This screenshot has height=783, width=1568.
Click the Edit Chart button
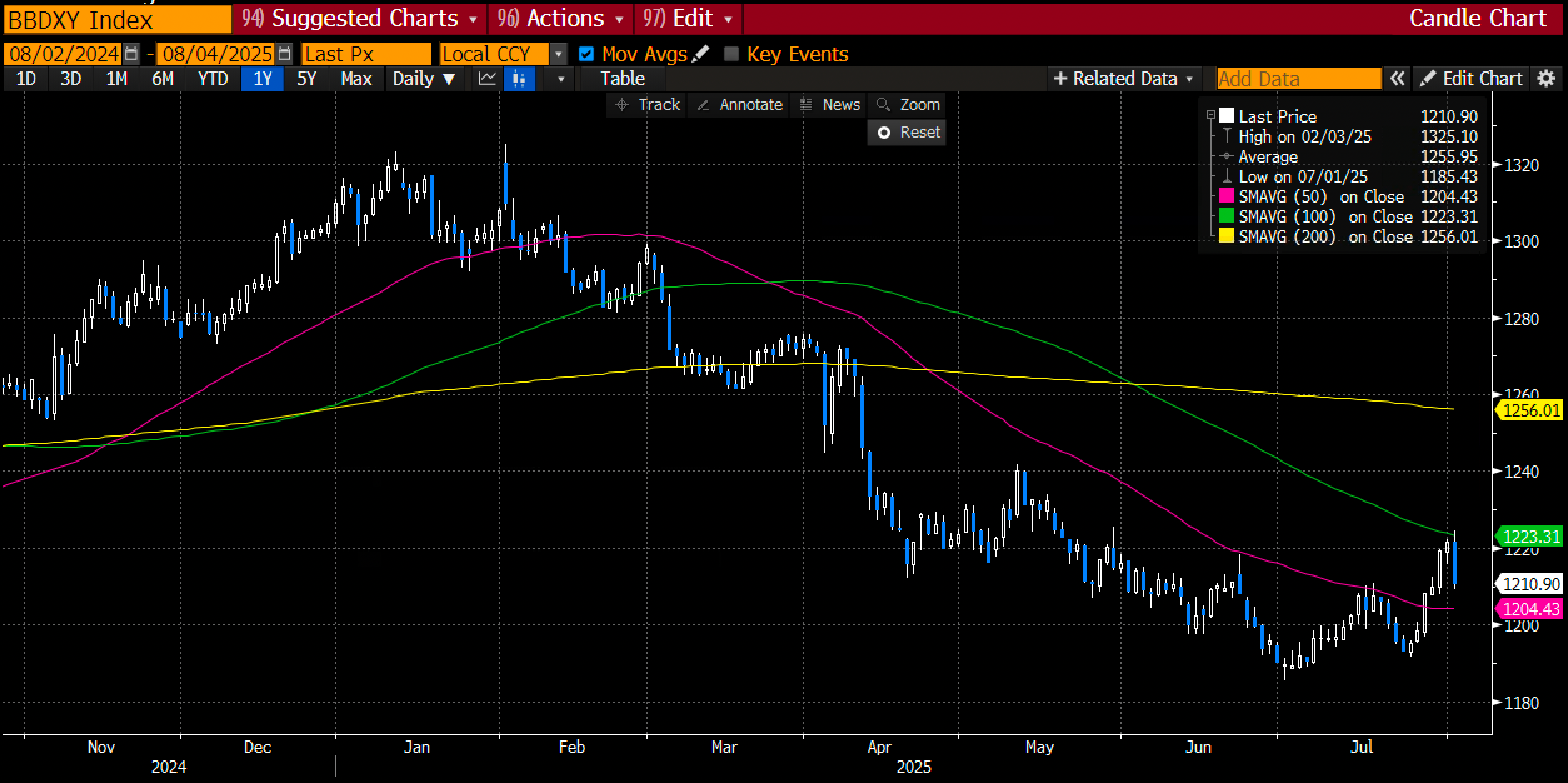click(1471, 79)
